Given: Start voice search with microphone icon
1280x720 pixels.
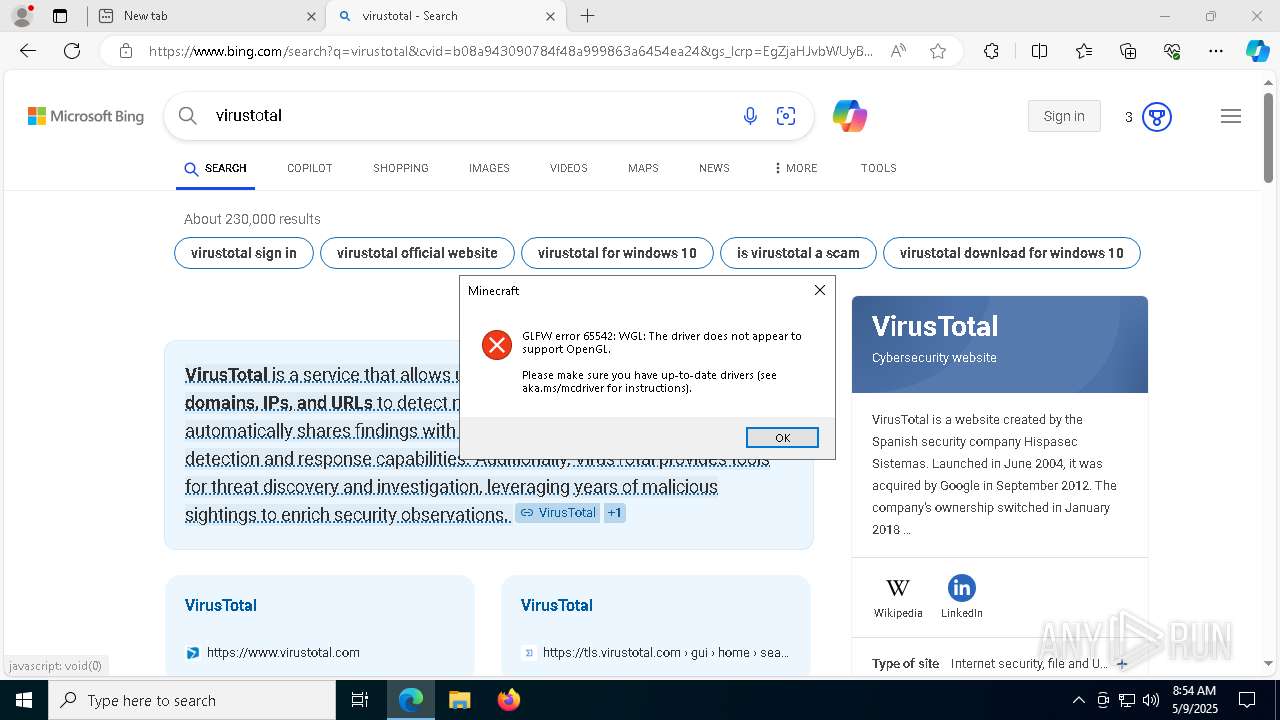Looking at the screenshot, I should tap(750, 116).
